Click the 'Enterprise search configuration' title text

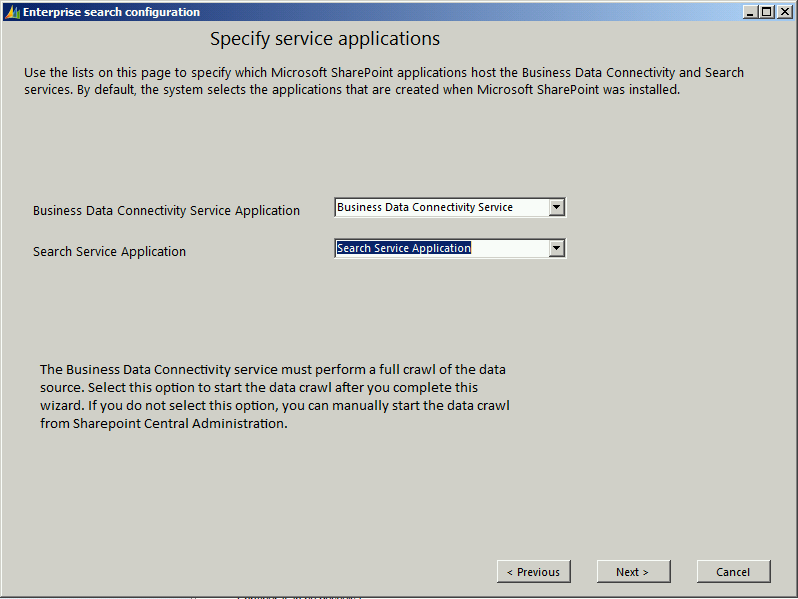click(x=111, y=12)
